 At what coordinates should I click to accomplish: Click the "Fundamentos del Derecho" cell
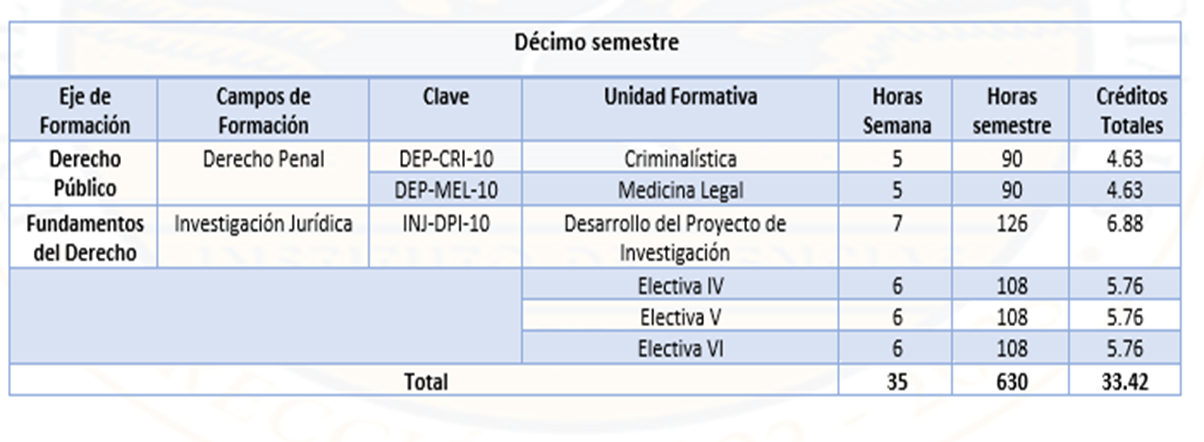click(x=82, y=237)
